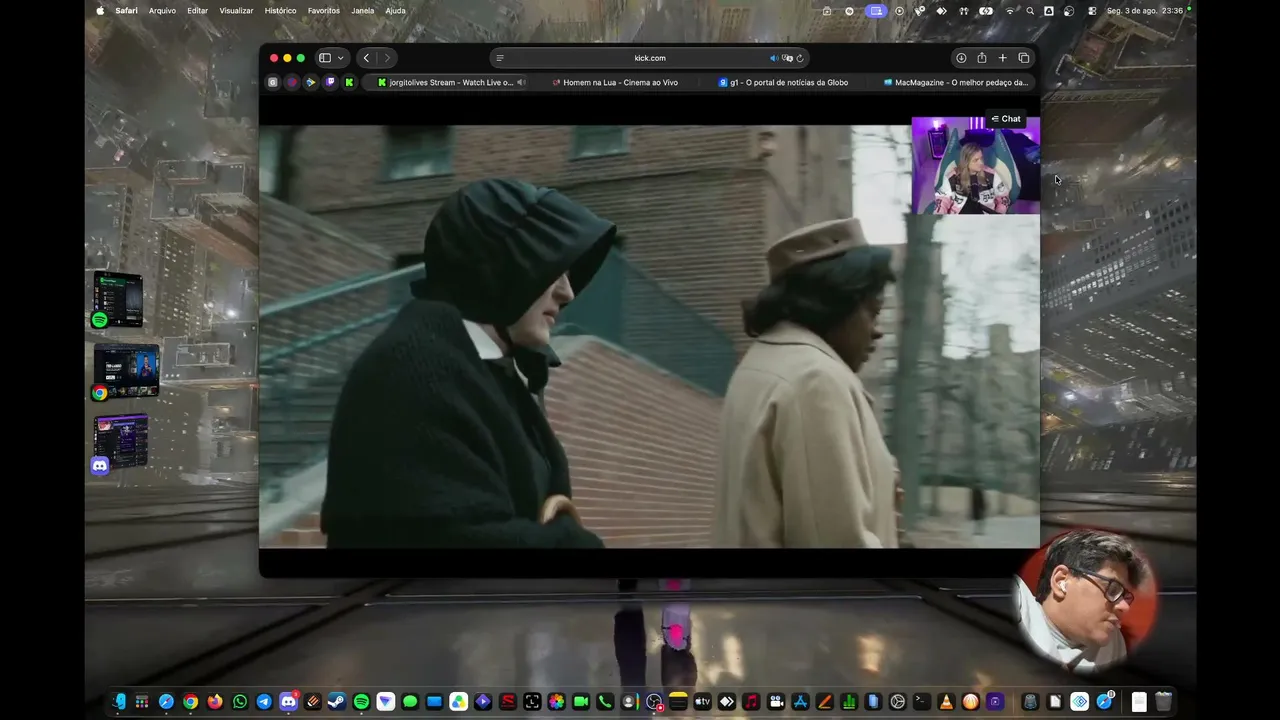The image size is (1280, 720).
Task: Mute the jorgitolives tab speaker icon
Action: coord(521,82)
